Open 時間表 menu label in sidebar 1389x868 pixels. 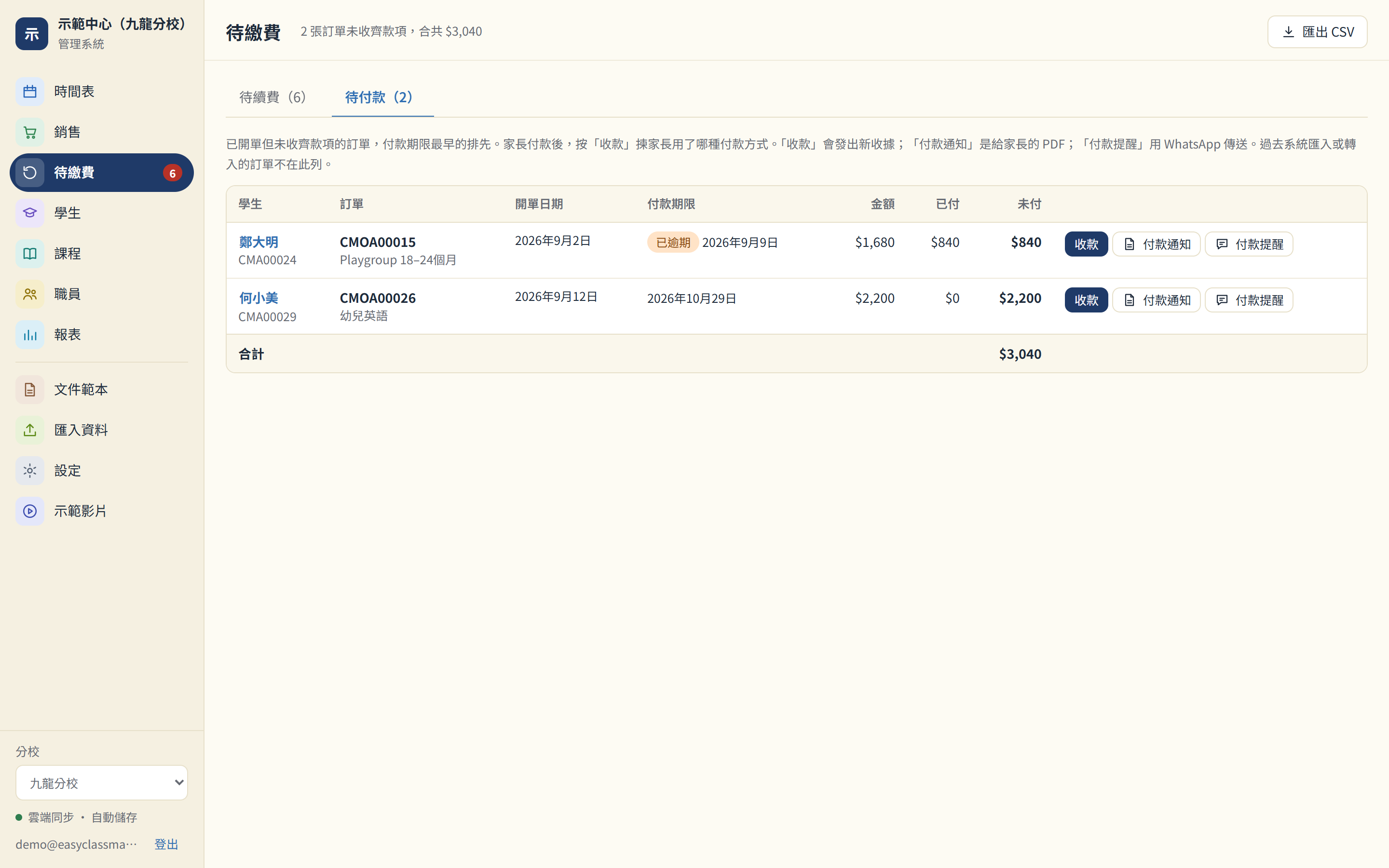[74, 91]
